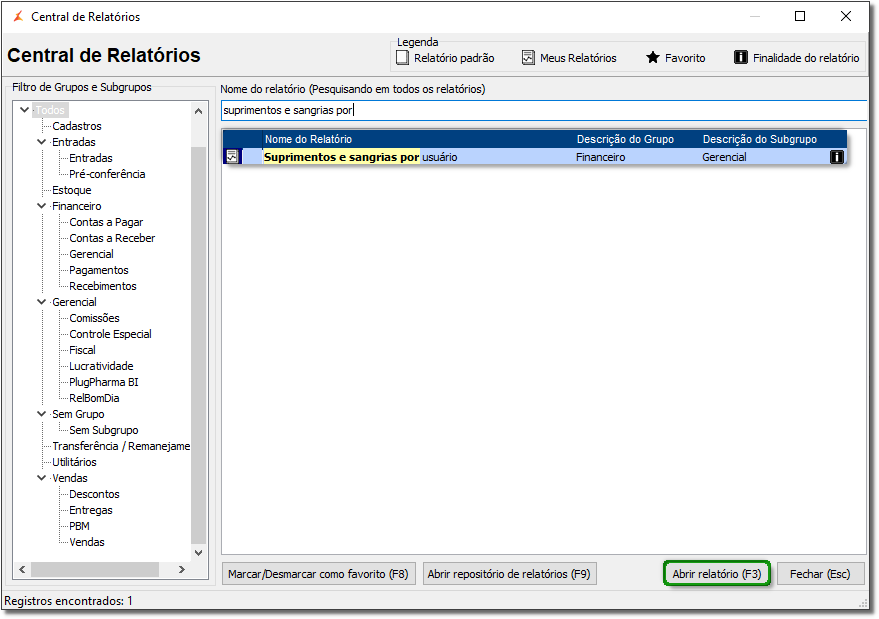Select the Suprimentos e sangrias por usuário row
This screenshot has width=879, height=619.
534,157
